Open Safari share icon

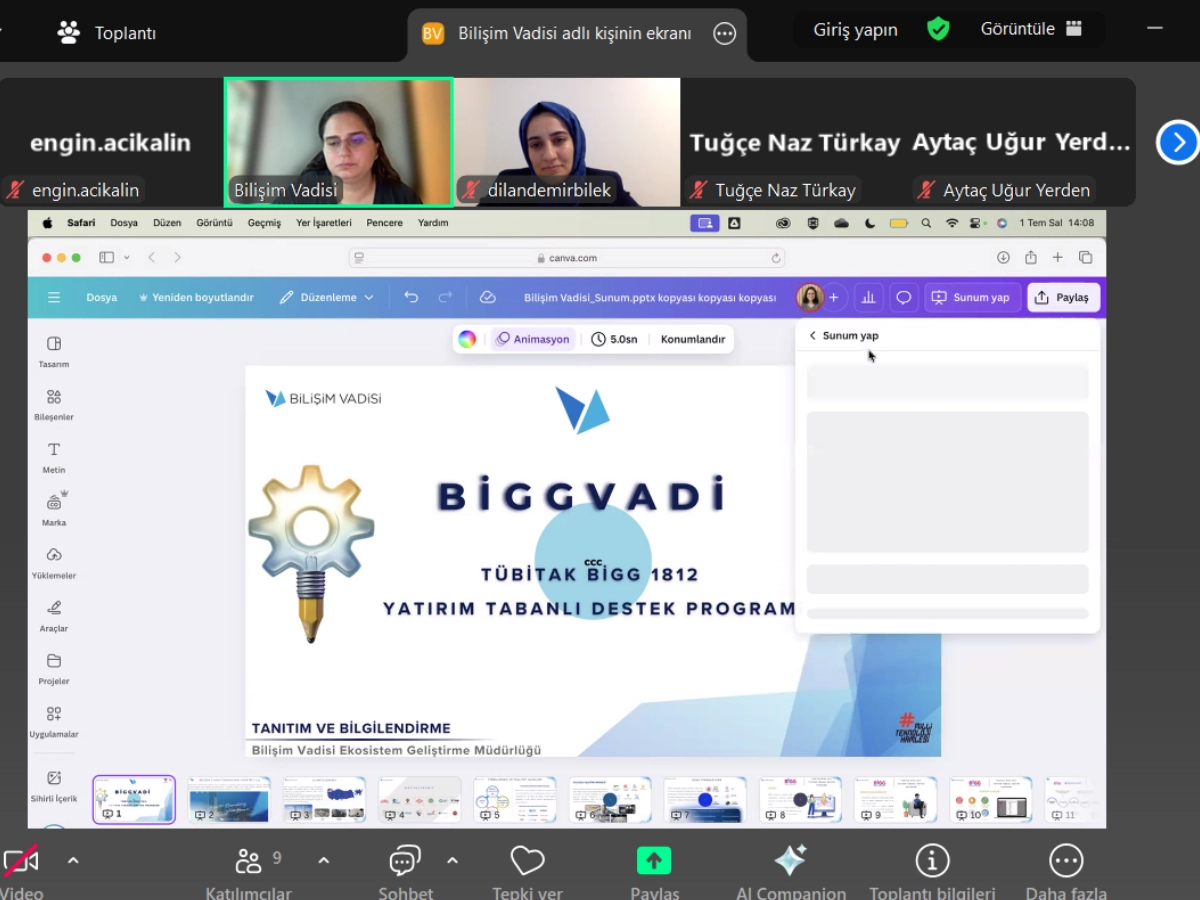click(1030, 257)
